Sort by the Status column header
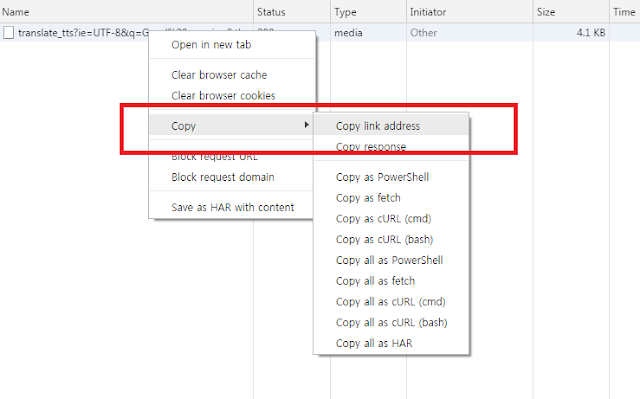This screenshot has width=640, height=399. pos(292,11)
